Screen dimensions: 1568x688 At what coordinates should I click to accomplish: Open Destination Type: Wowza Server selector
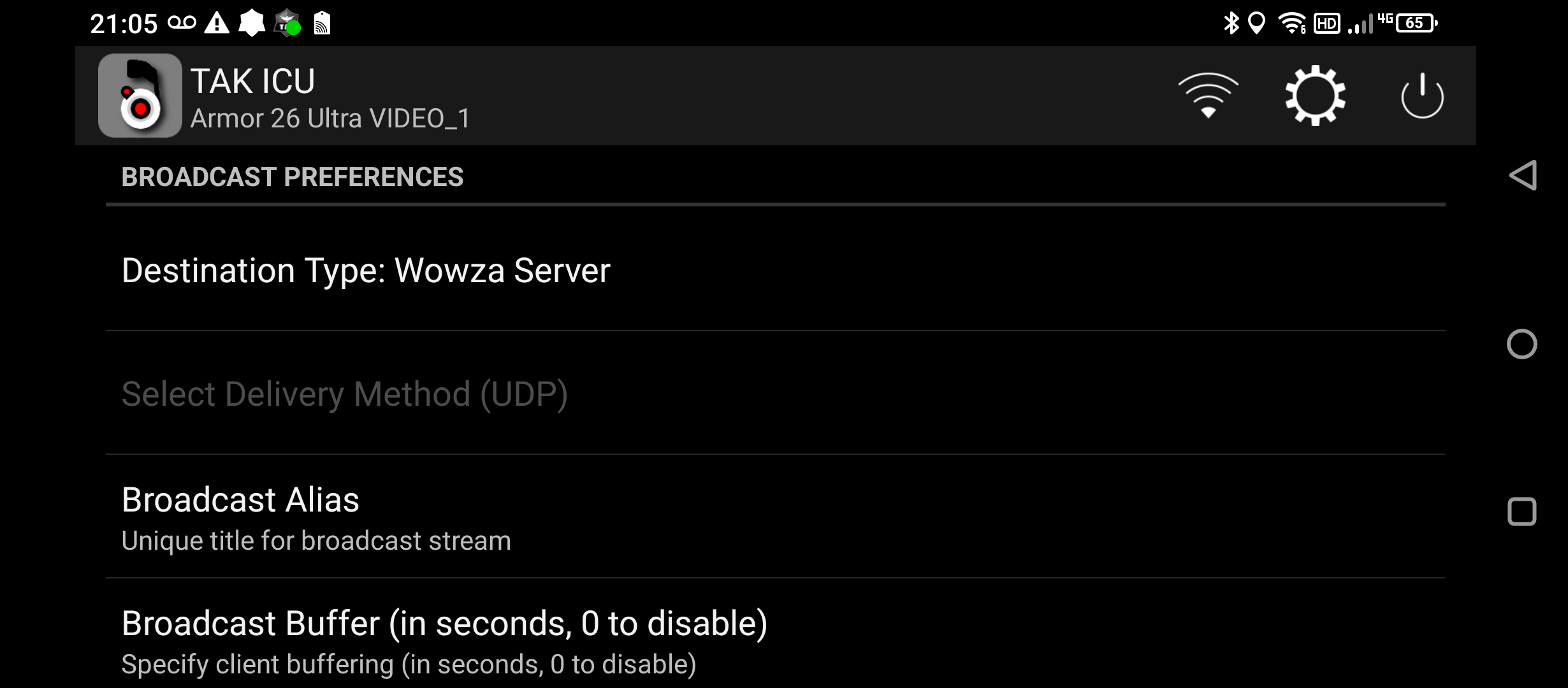coord(365,271)
